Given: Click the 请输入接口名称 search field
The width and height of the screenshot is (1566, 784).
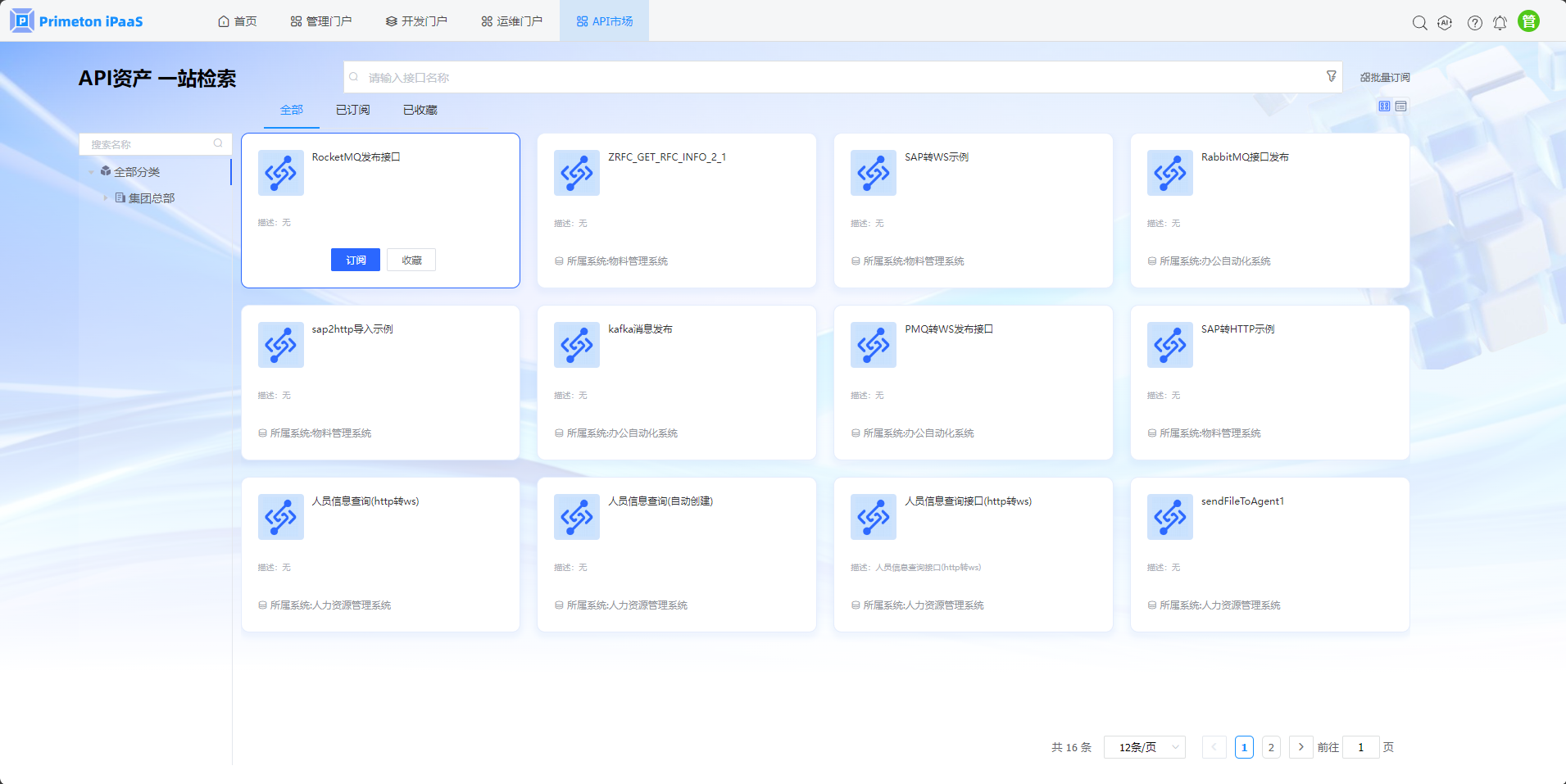Looking at the screenshot, I should [x=836, y=78].
